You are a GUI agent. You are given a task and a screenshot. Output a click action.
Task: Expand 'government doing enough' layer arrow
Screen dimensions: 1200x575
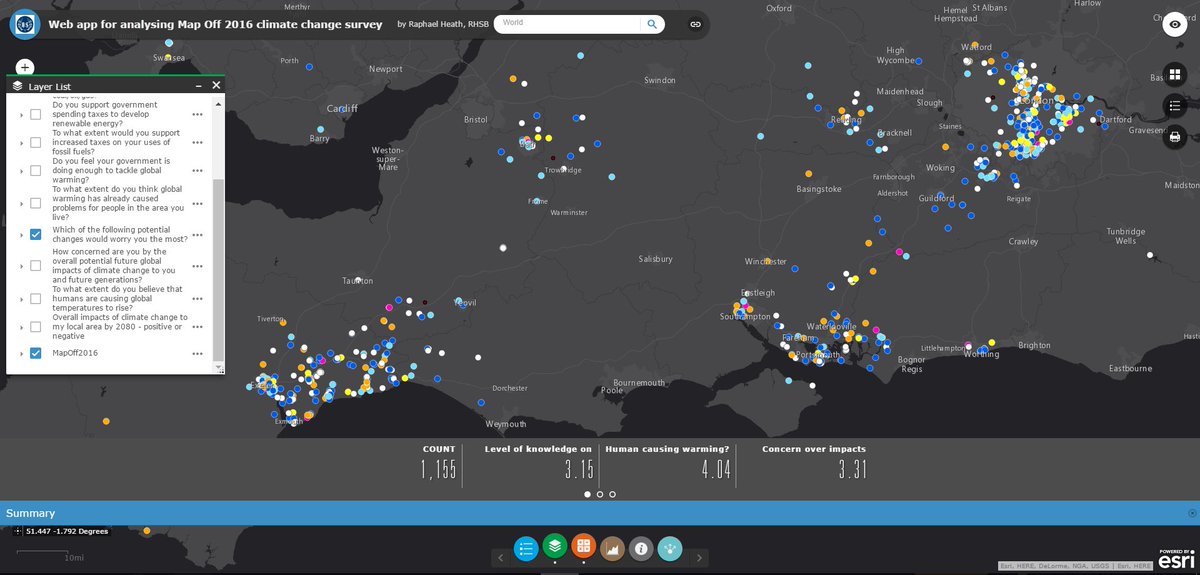(21, 171)
